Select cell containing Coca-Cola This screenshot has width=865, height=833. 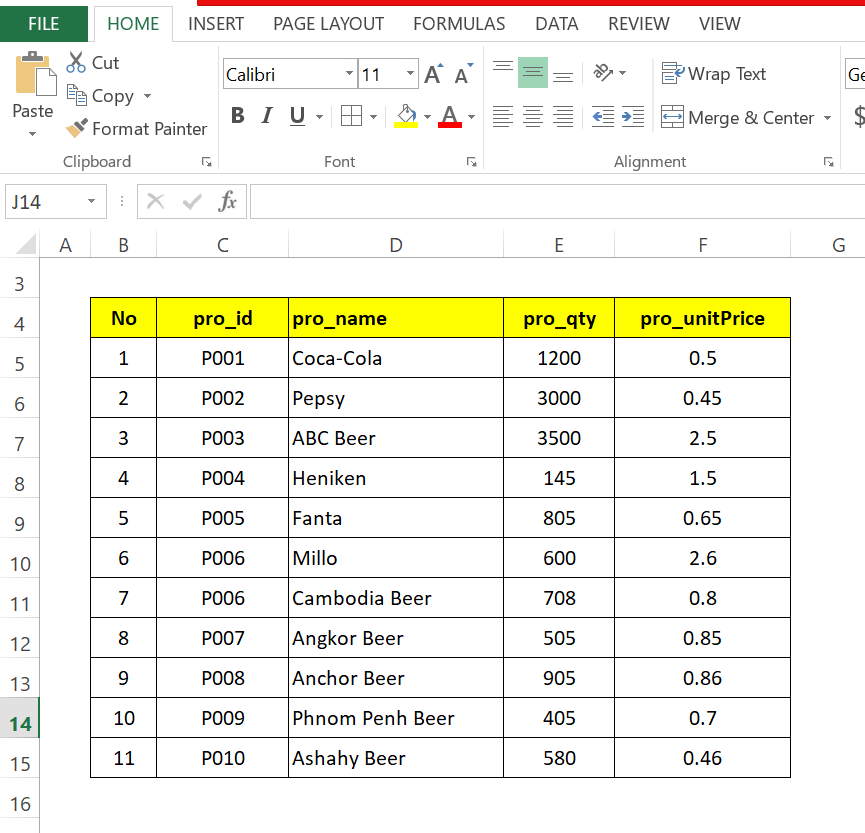(x=396, y=358)
